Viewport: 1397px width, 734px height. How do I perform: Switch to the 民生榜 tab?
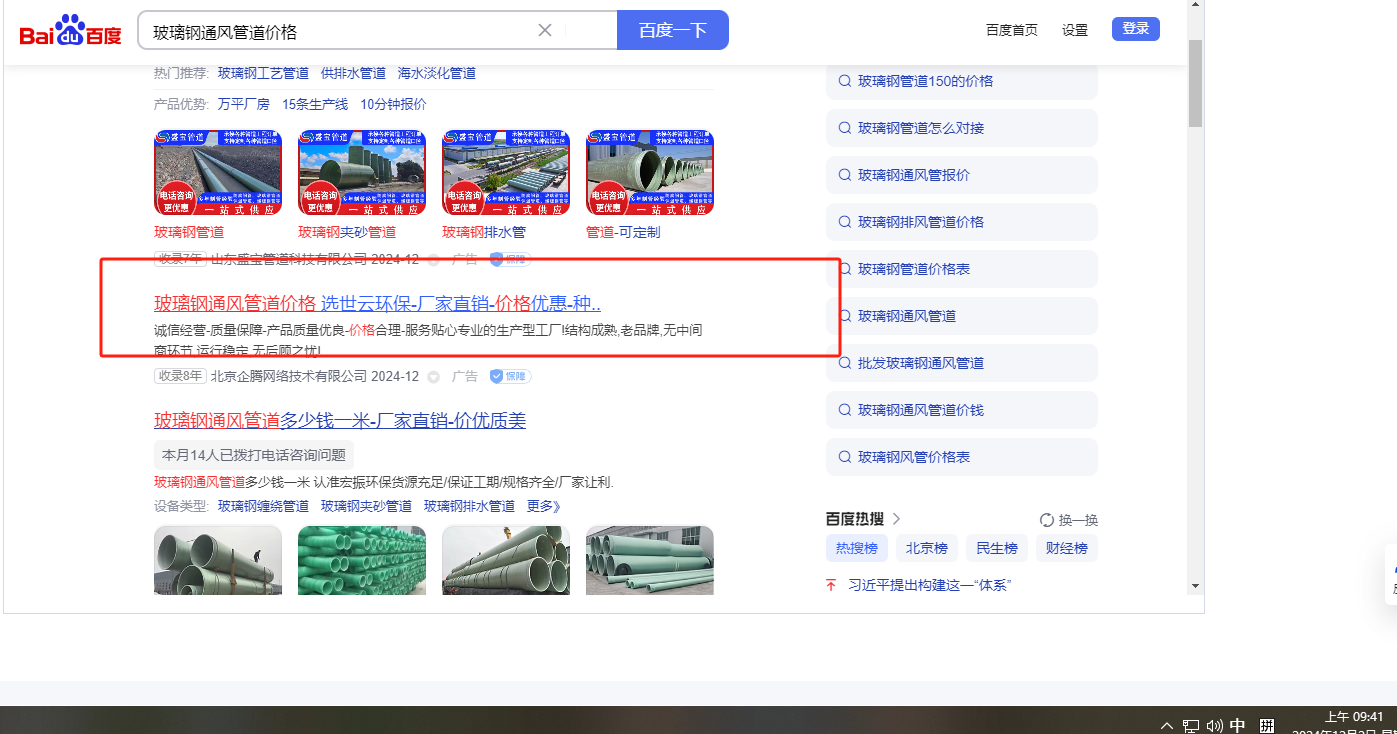(x=997, y=548)
